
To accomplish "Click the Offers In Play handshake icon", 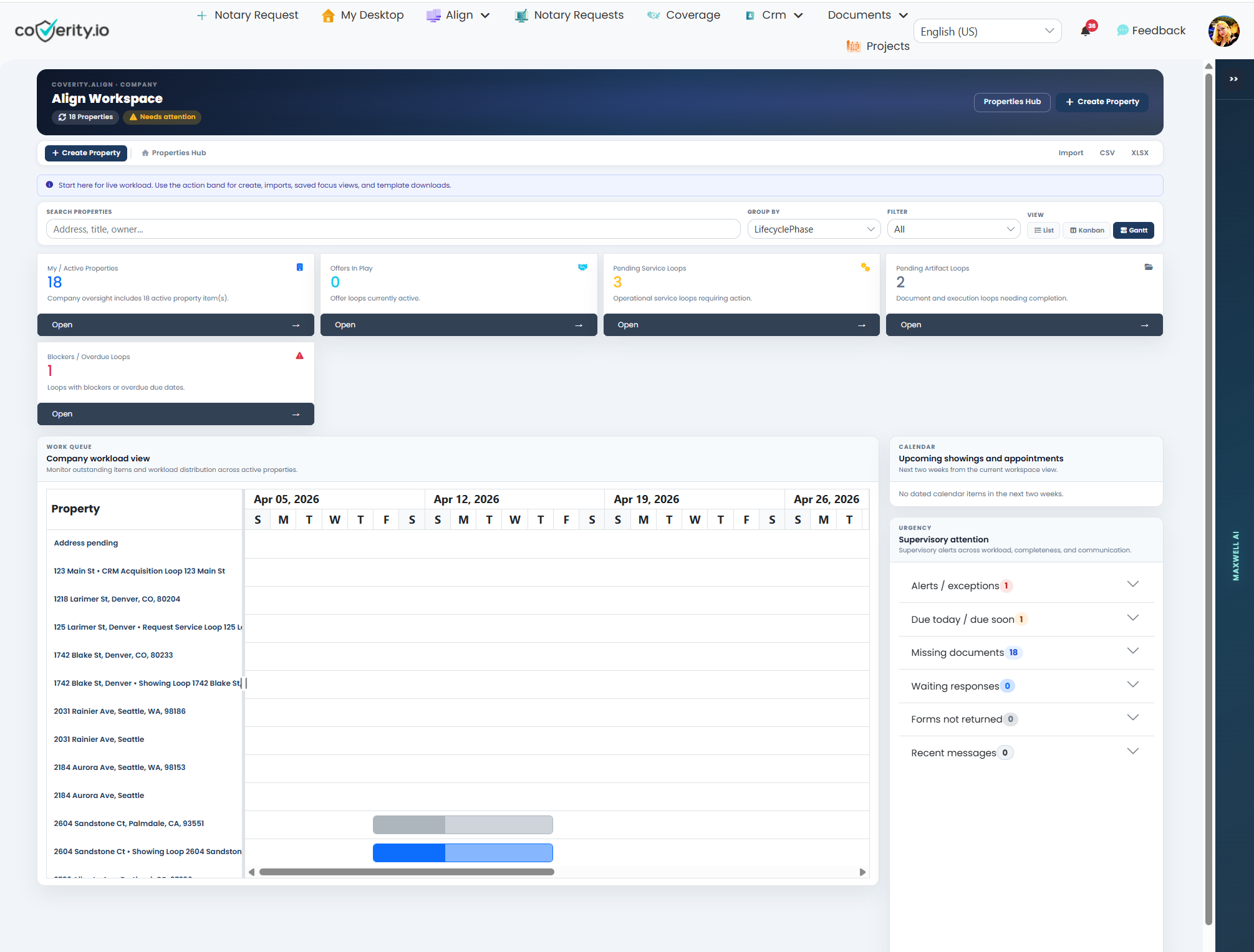I will point(582,267).
